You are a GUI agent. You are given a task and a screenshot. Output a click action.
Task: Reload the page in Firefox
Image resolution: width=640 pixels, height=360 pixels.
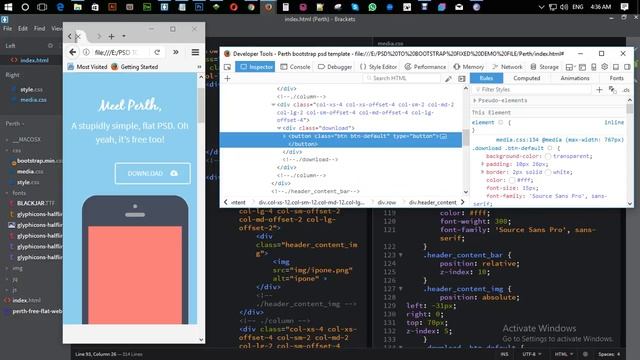pos(157,52)
